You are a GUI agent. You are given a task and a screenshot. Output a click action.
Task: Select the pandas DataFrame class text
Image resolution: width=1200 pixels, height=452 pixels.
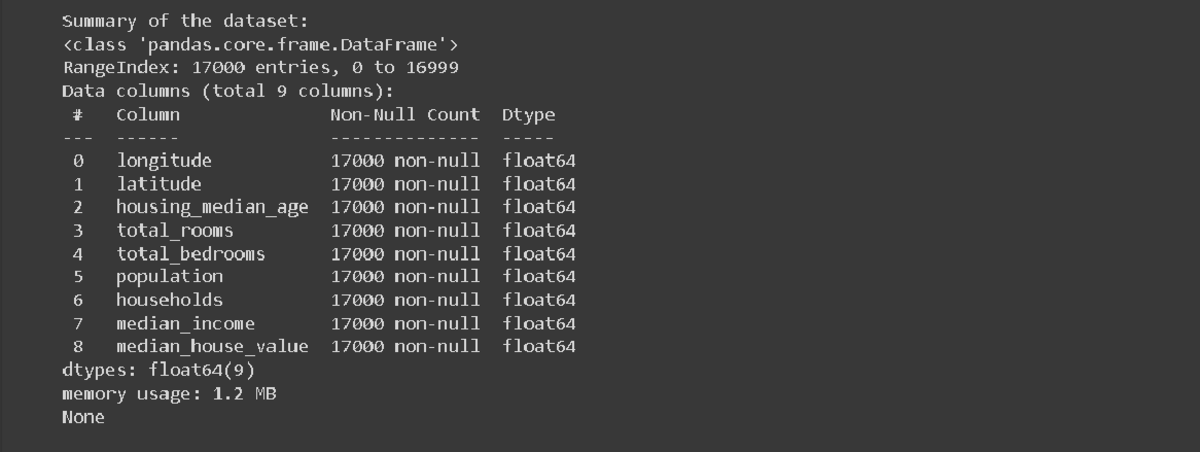(x=261, y=44)
